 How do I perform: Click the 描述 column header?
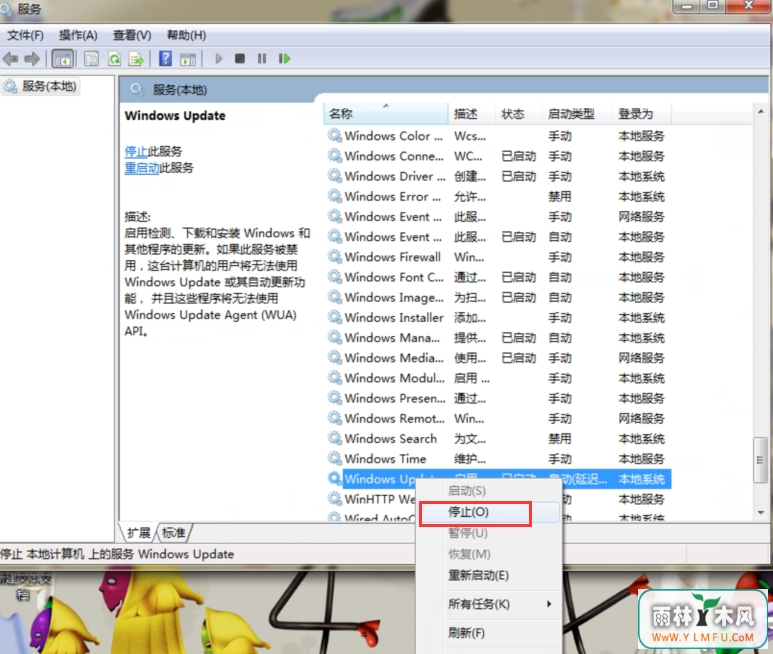pos(471,114)
